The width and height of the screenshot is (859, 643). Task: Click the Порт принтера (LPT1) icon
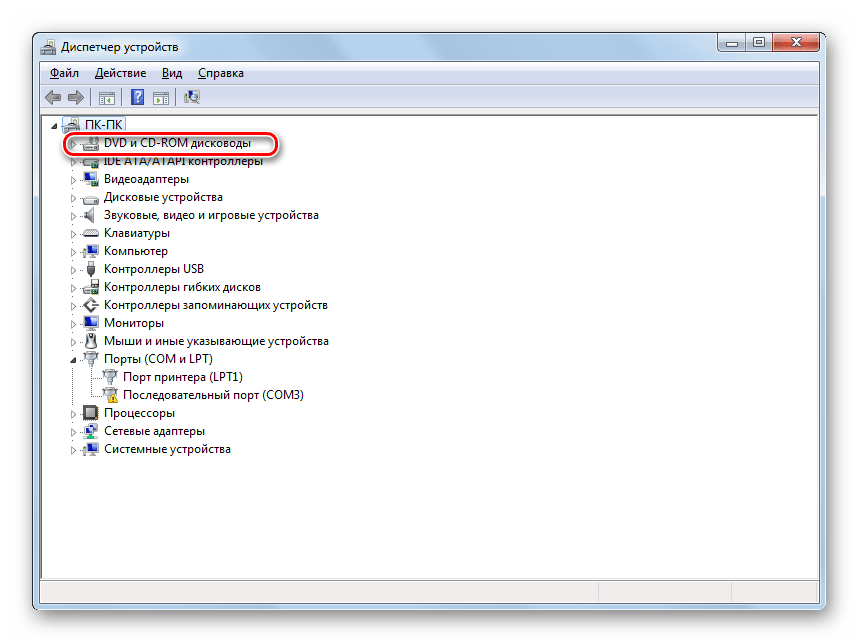pyautogui.click(x=110, y=377)
